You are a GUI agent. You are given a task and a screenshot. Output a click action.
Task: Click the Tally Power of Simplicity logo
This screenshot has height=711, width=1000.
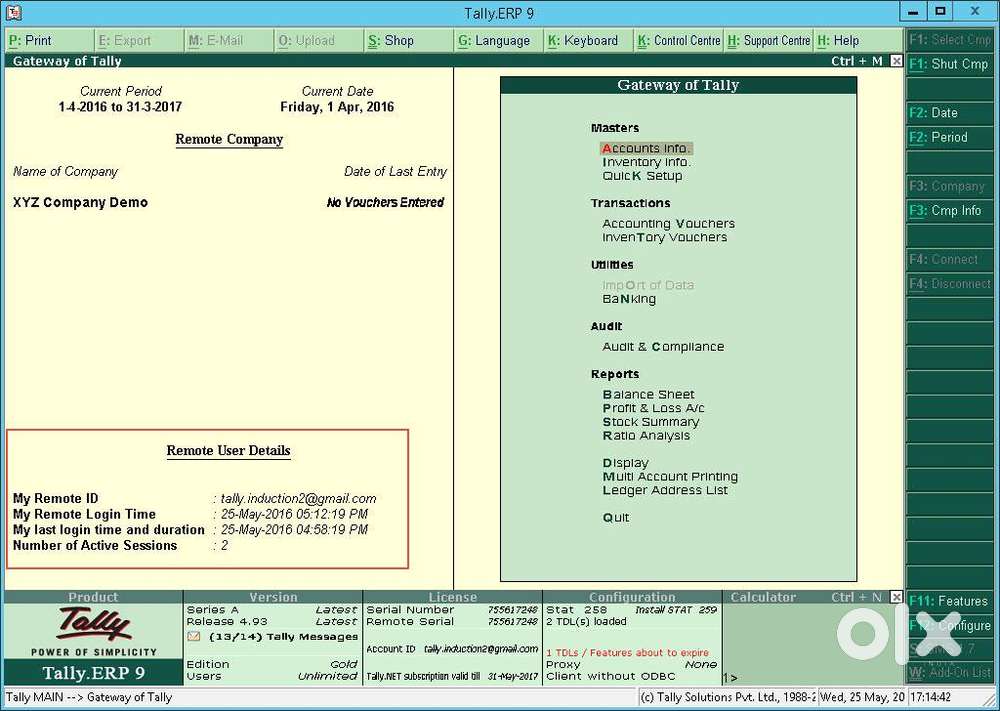(94, 631)
